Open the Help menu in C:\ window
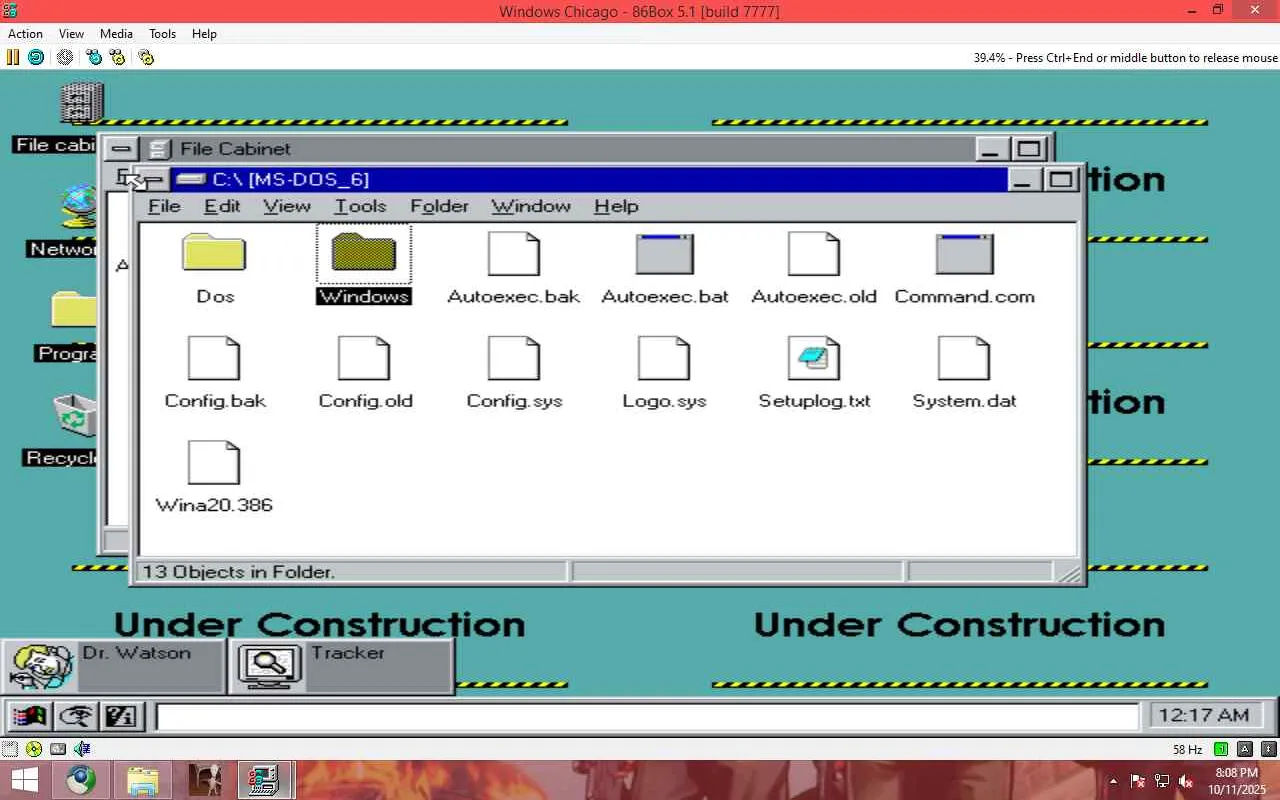This screenshot has height=800, width=1280. (616, 206)
